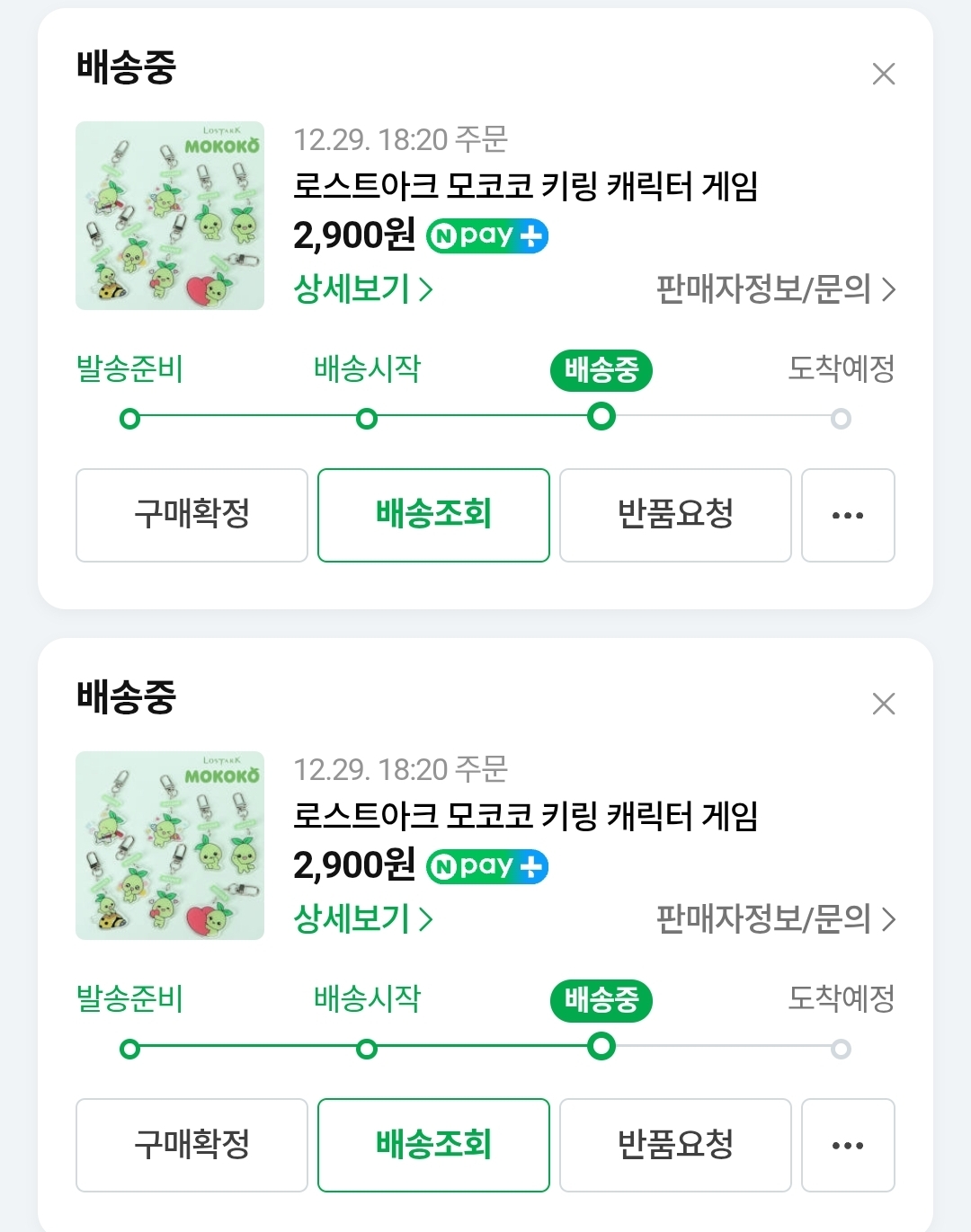
Task: Open the Mokoko keyring thumbnail in top card
Action: click(x=170, y=216)
